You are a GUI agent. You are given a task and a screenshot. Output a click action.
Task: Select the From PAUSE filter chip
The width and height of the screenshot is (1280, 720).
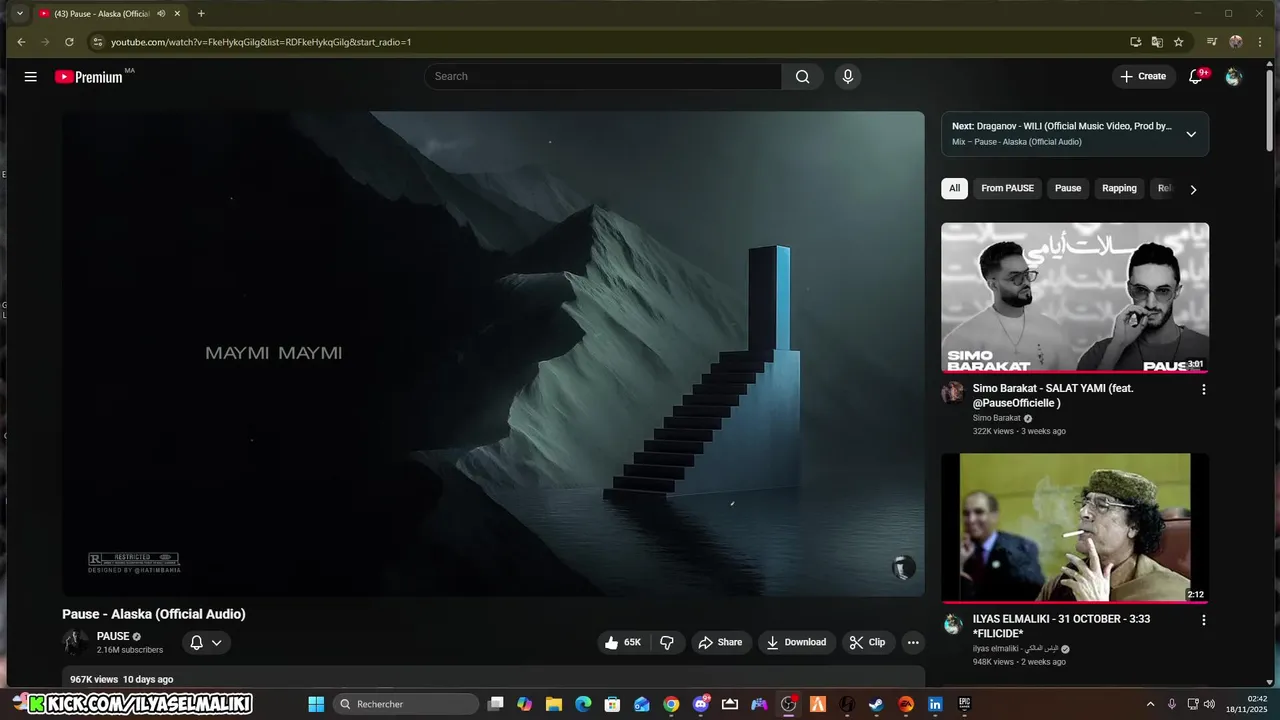(1007, 188)
